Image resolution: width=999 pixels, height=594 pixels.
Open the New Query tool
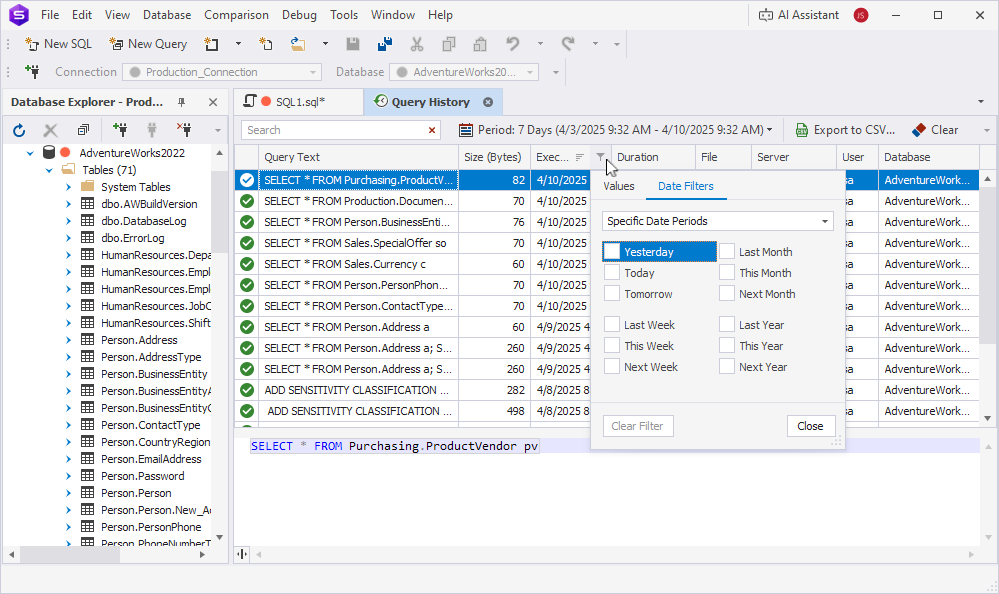148,44
